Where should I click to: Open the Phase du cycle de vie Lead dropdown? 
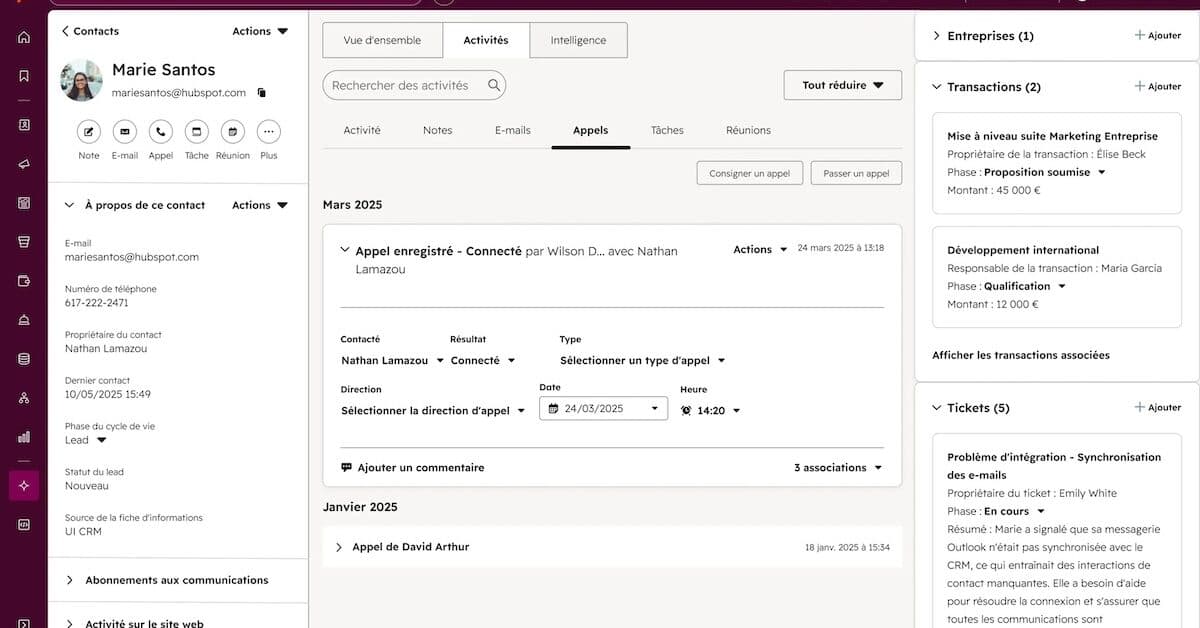pos(86,440)
